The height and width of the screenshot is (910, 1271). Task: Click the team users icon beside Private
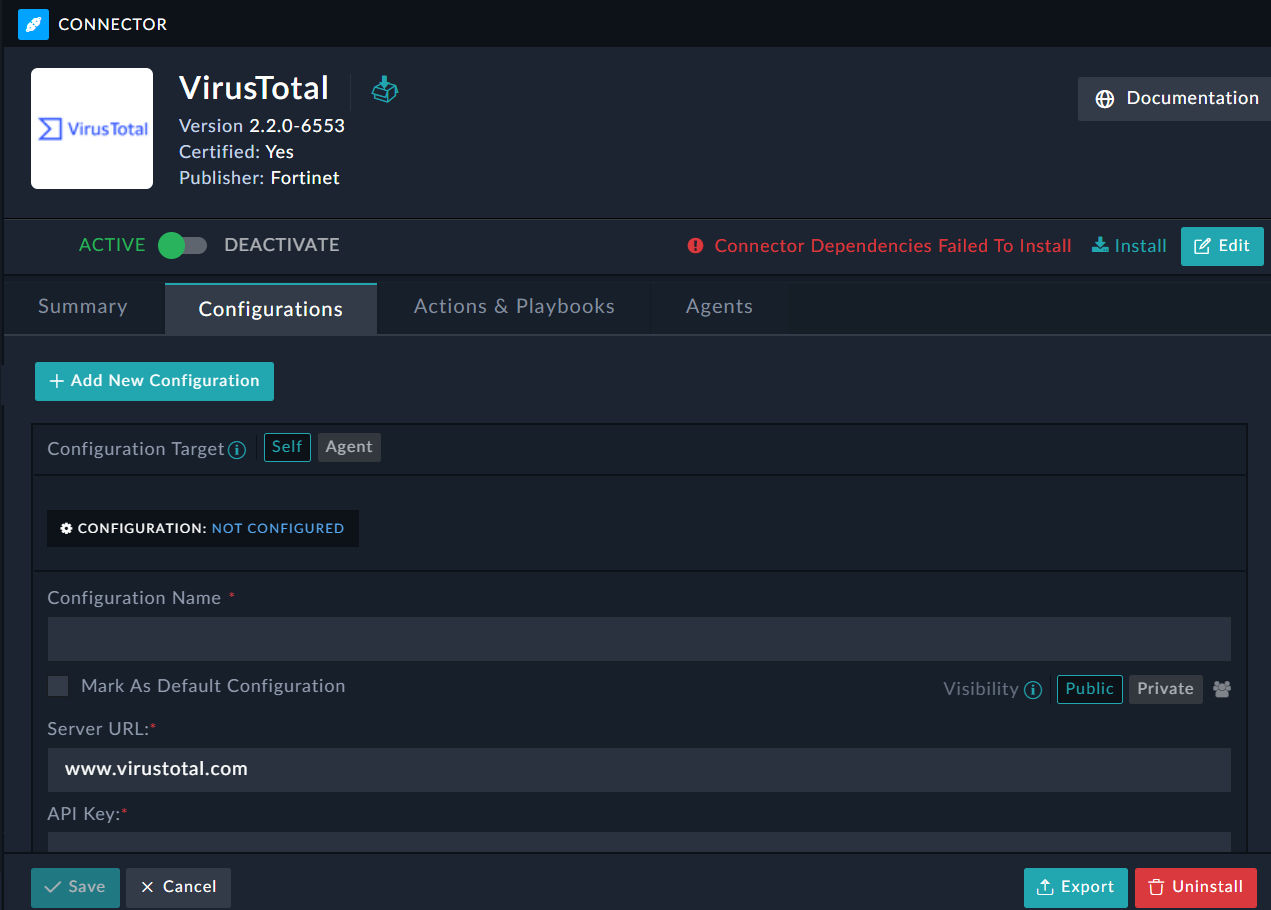[1222, 689]
